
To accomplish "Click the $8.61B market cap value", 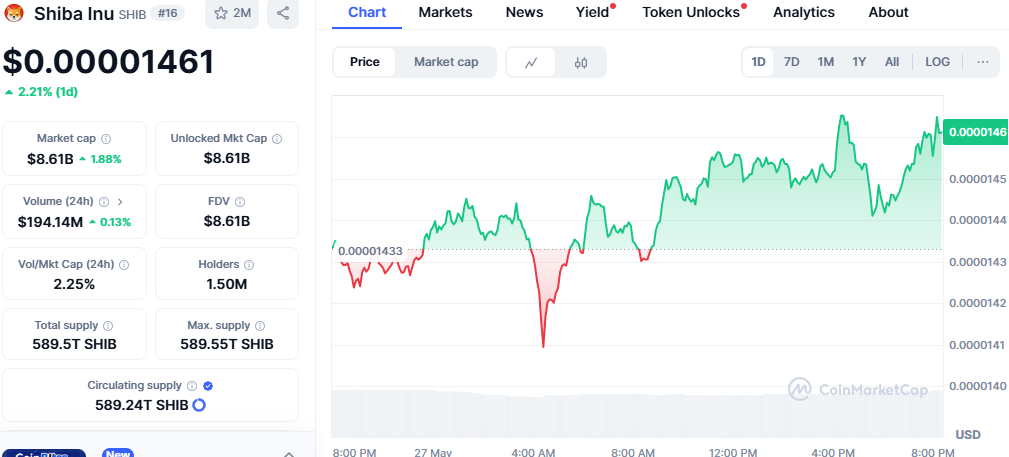I will pyautogui.click(x=50, y=158).
